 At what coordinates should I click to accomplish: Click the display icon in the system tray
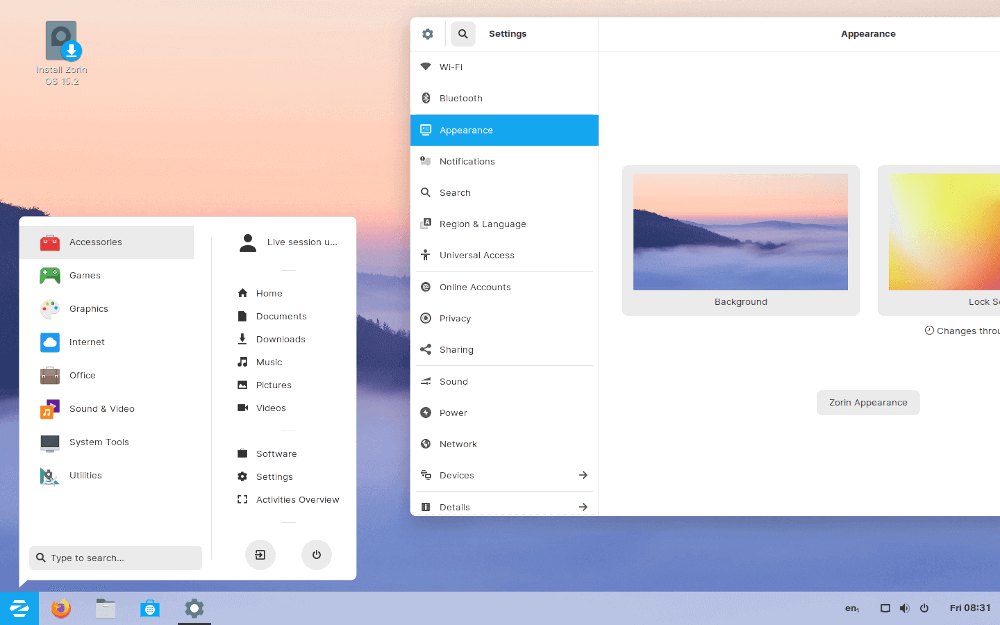coord(884,607)
